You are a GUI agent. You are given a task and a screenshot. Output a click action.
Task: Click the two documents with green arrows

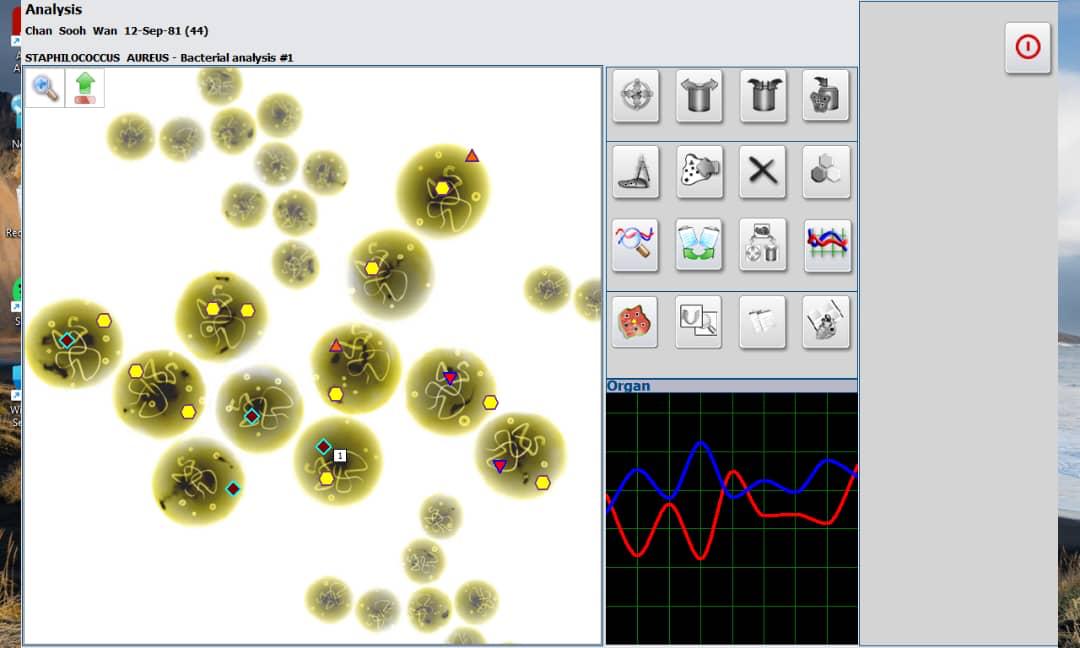pos(699,245)
